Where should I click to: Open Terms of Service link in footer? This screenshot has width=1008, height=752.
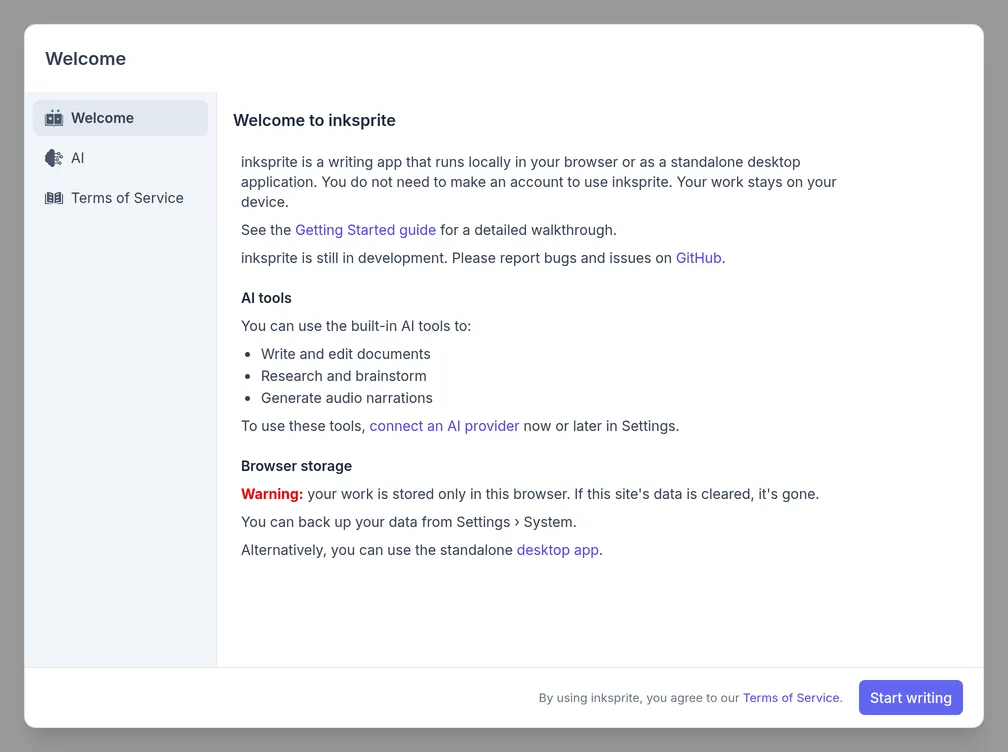pyautogui.click(x=791, y=698)
